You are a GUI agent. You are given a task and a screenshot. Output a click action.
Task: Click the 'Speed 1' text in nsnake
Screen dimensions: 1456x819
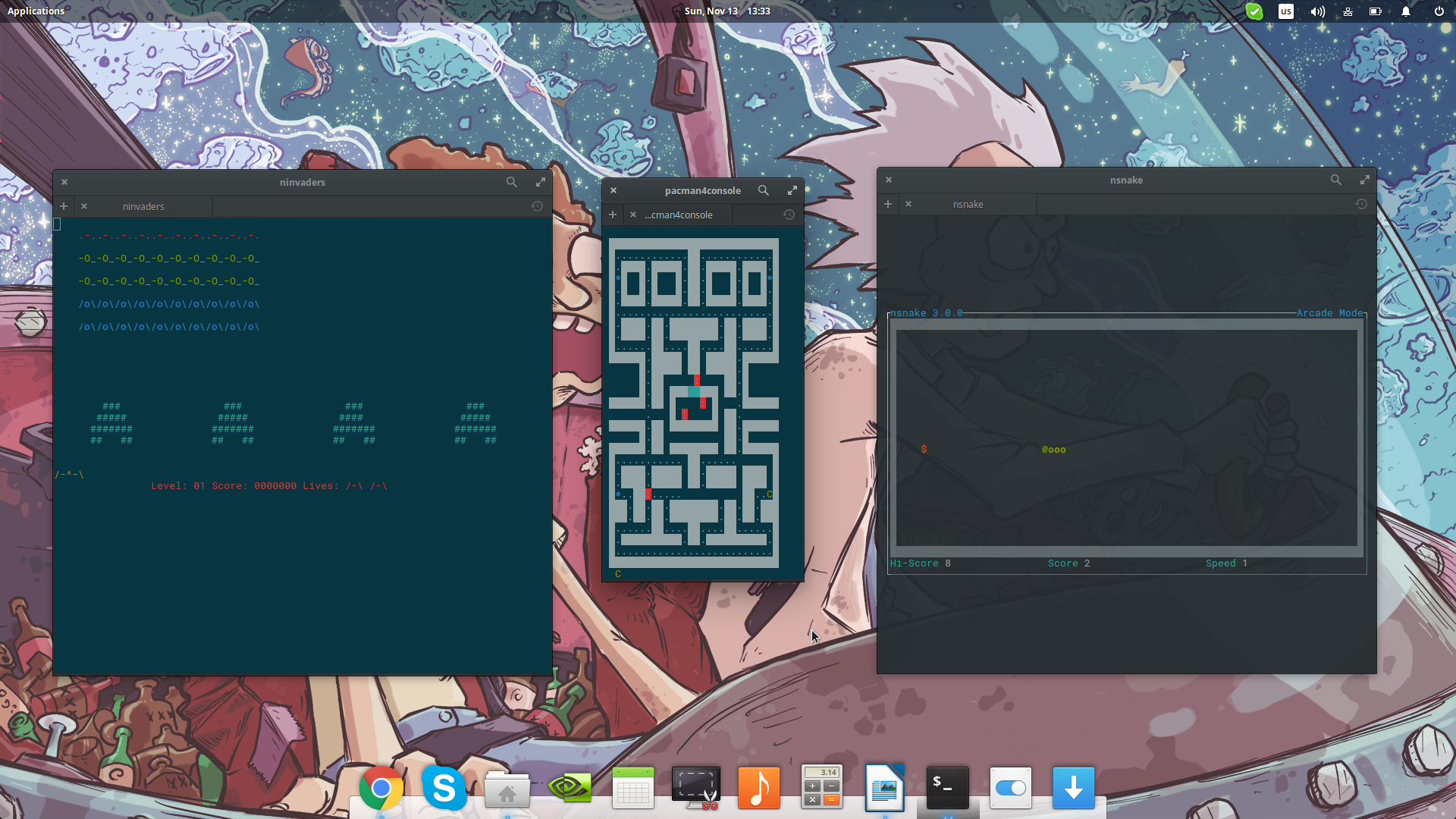pyautogui.click(x=1227, y=563)
